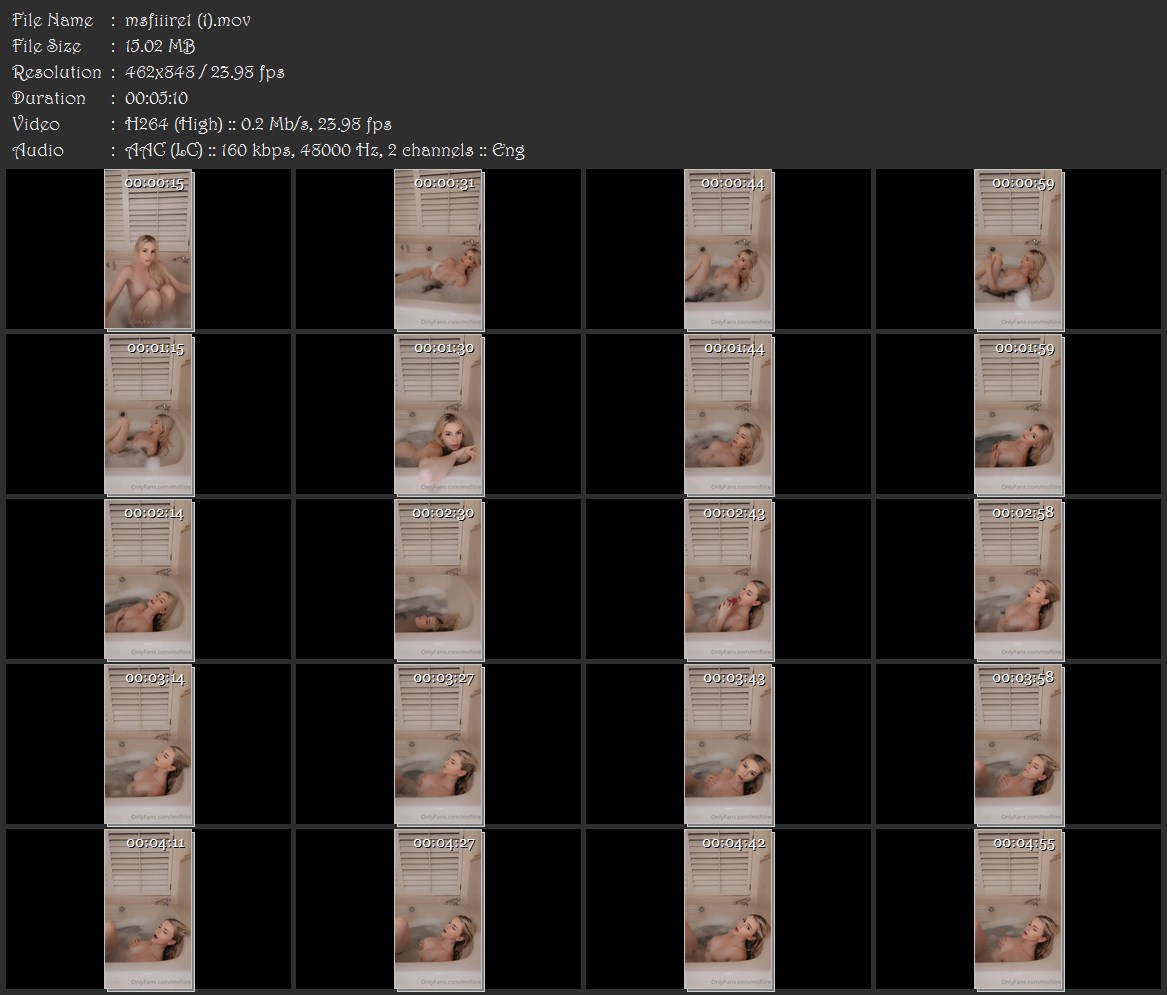
Task: Open the 00:01:30 thumbnail
Action: [439, 415]
